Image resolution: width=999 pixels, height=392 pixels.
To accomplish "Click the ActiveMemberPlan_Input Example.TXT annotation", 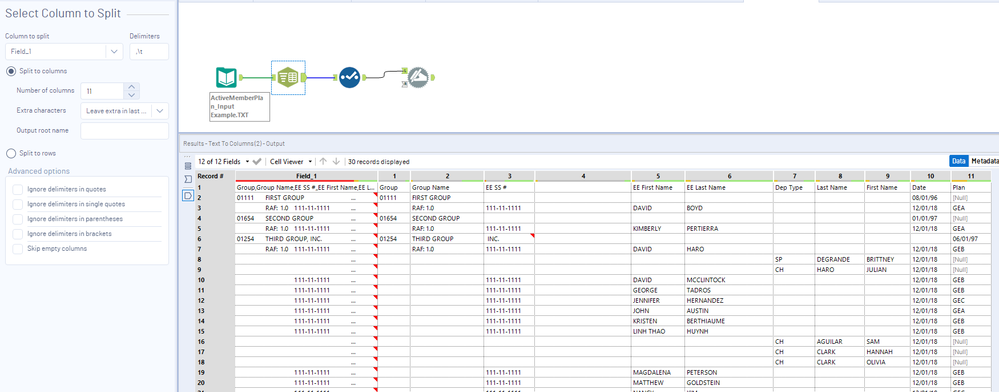I will tap(240, 107).
